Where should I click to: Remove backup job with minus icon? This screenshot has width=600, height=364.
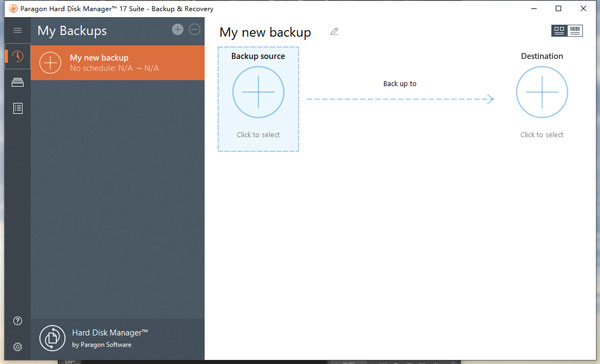point(194,29)
